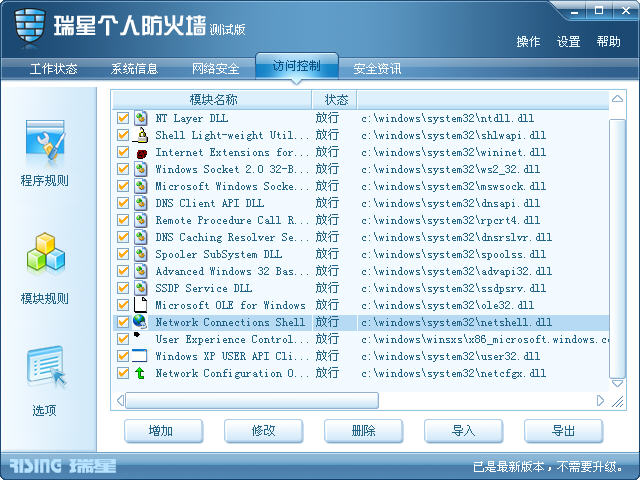
Task: Open the 帮助 menu
Action: 609,42
